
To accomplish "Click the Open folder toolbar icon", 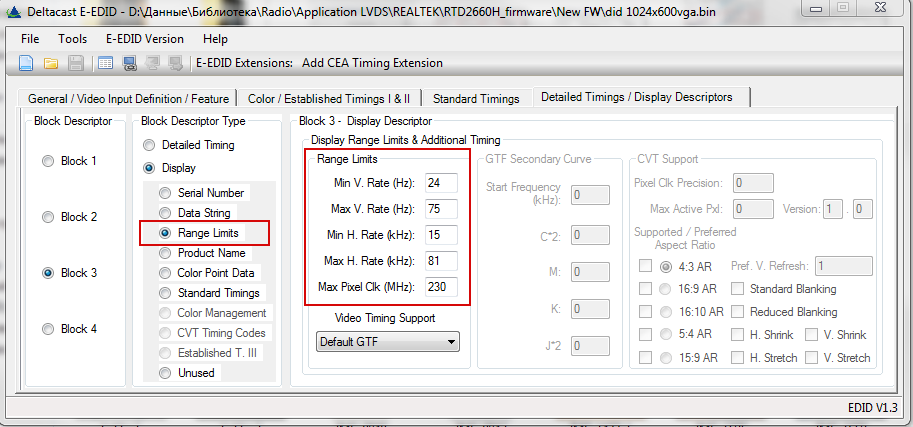I will coord(50,63).
